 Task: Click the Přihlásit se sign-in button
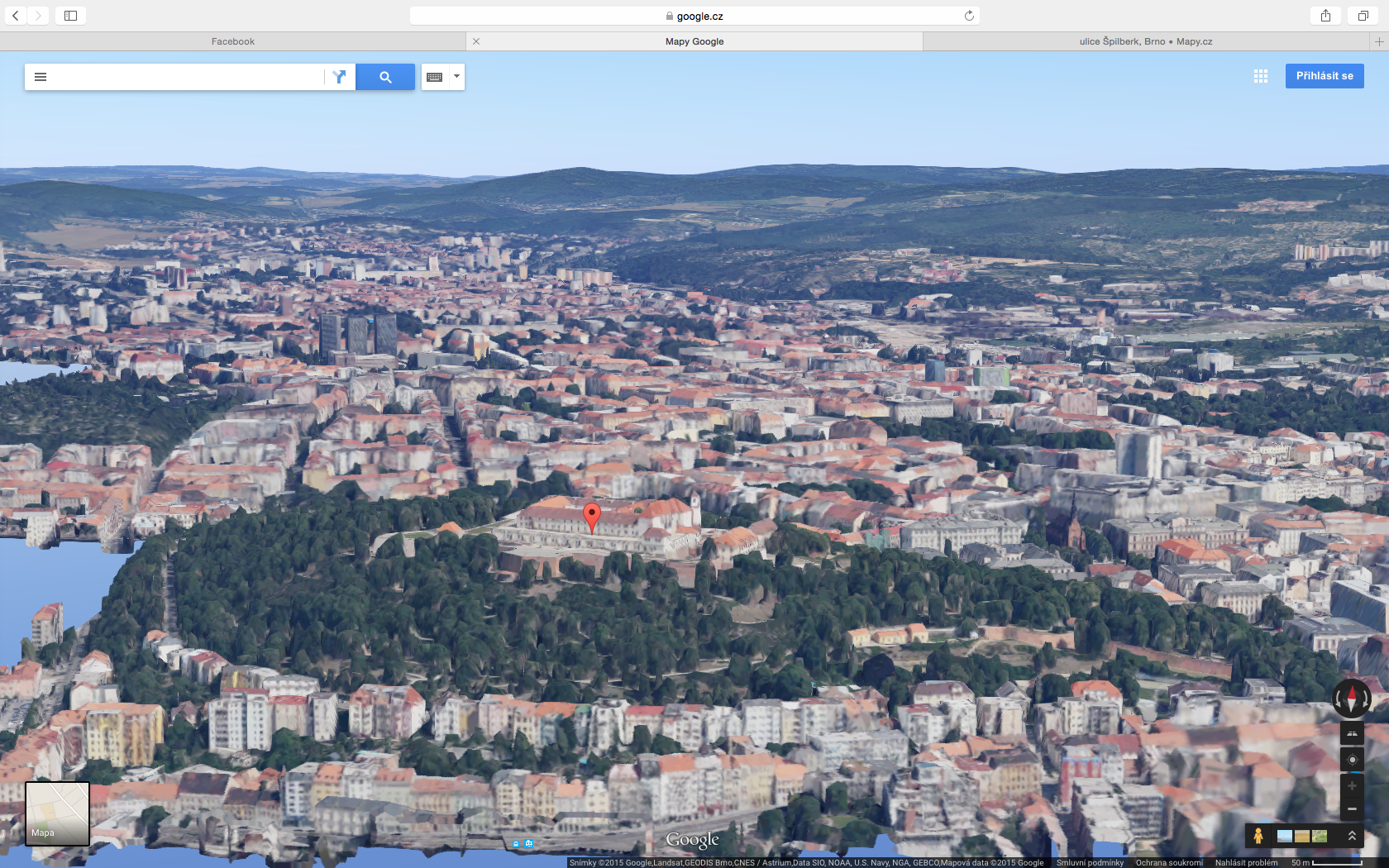pos(1325,76)
